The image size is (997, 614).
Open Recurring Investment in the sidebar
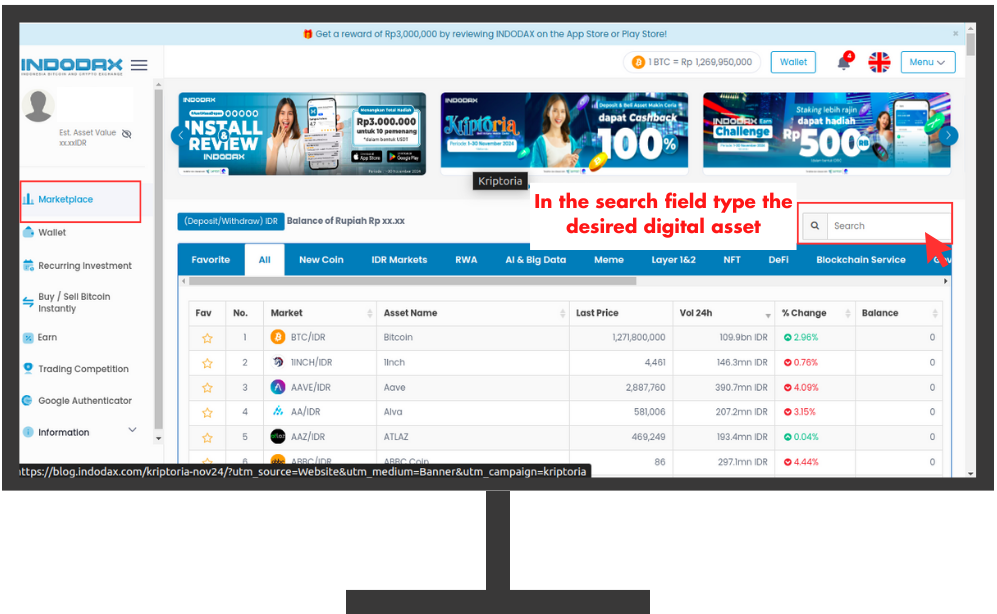click(85, 265)
